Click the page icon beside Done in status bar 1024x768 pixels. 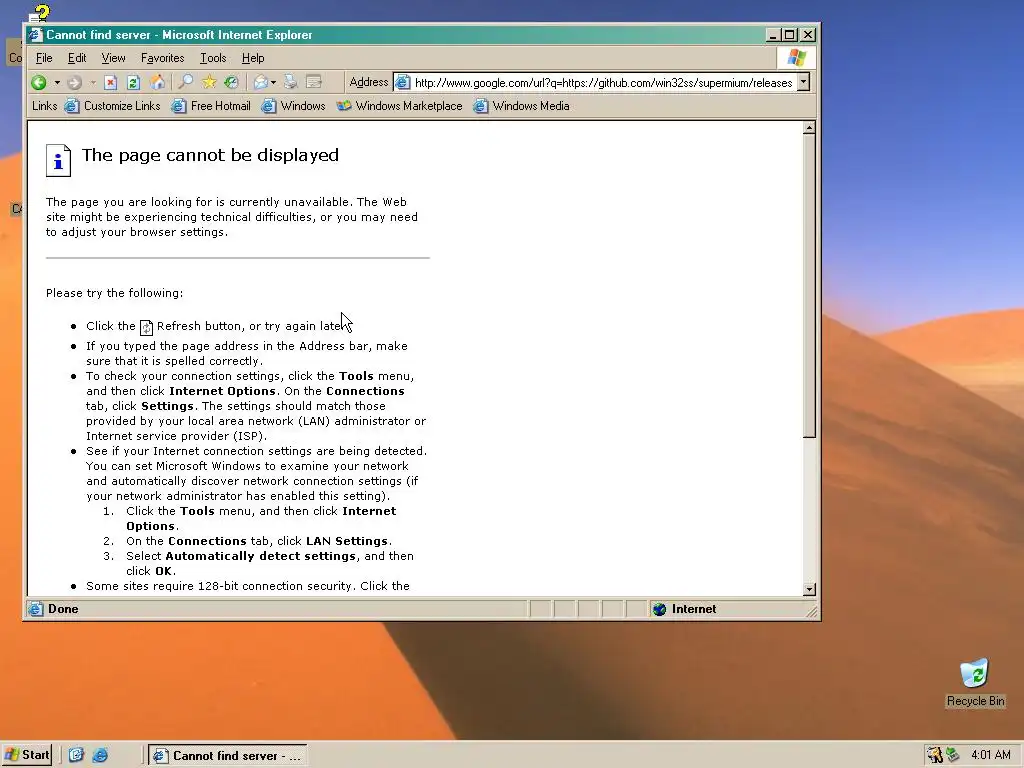point(35,609)
